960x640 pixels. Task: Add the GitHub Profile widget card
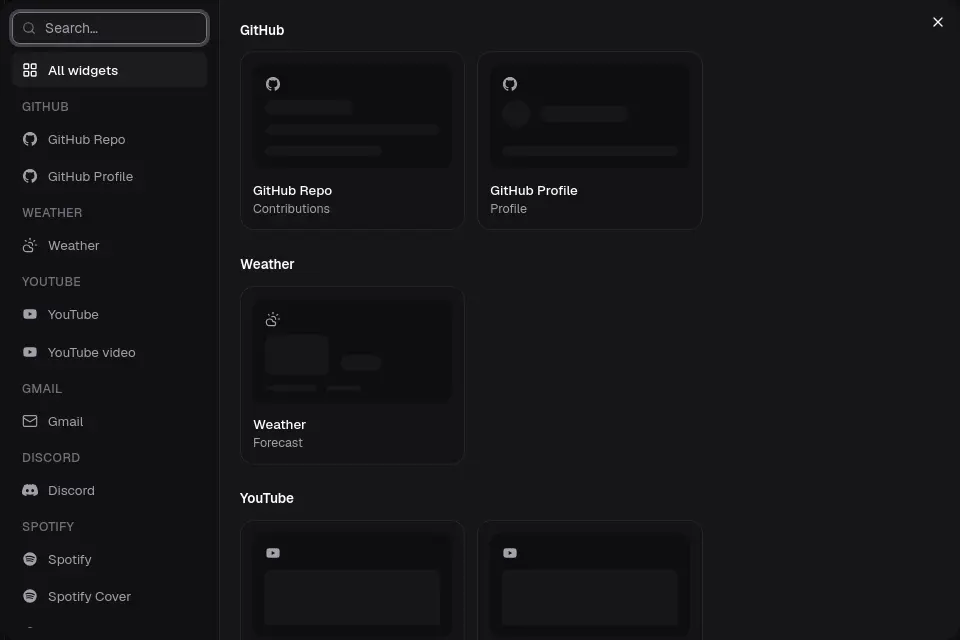(x=590, y=141)
